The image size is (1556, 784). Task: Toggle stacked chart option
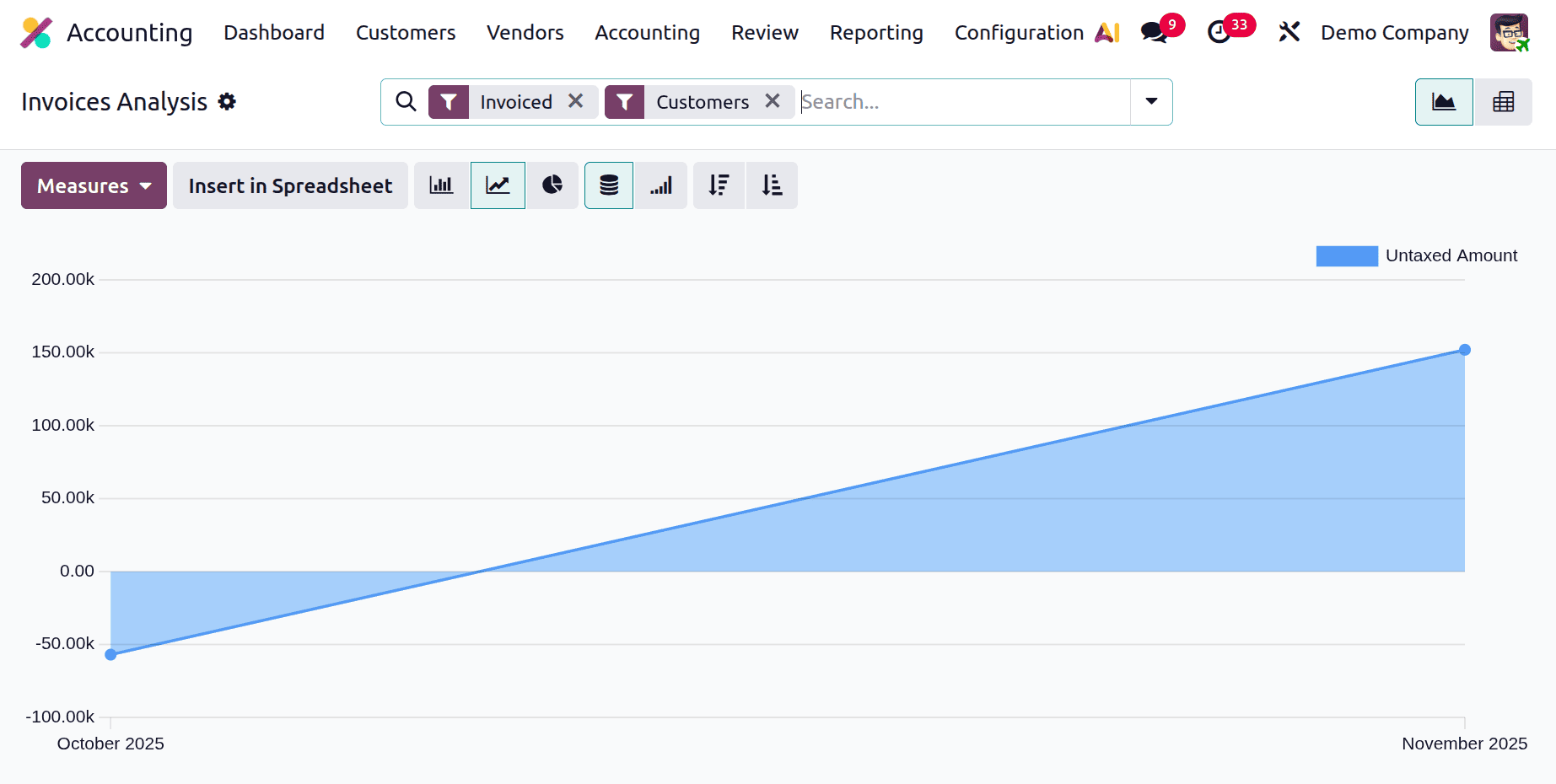pyautogui.click(x=609, y=185)
